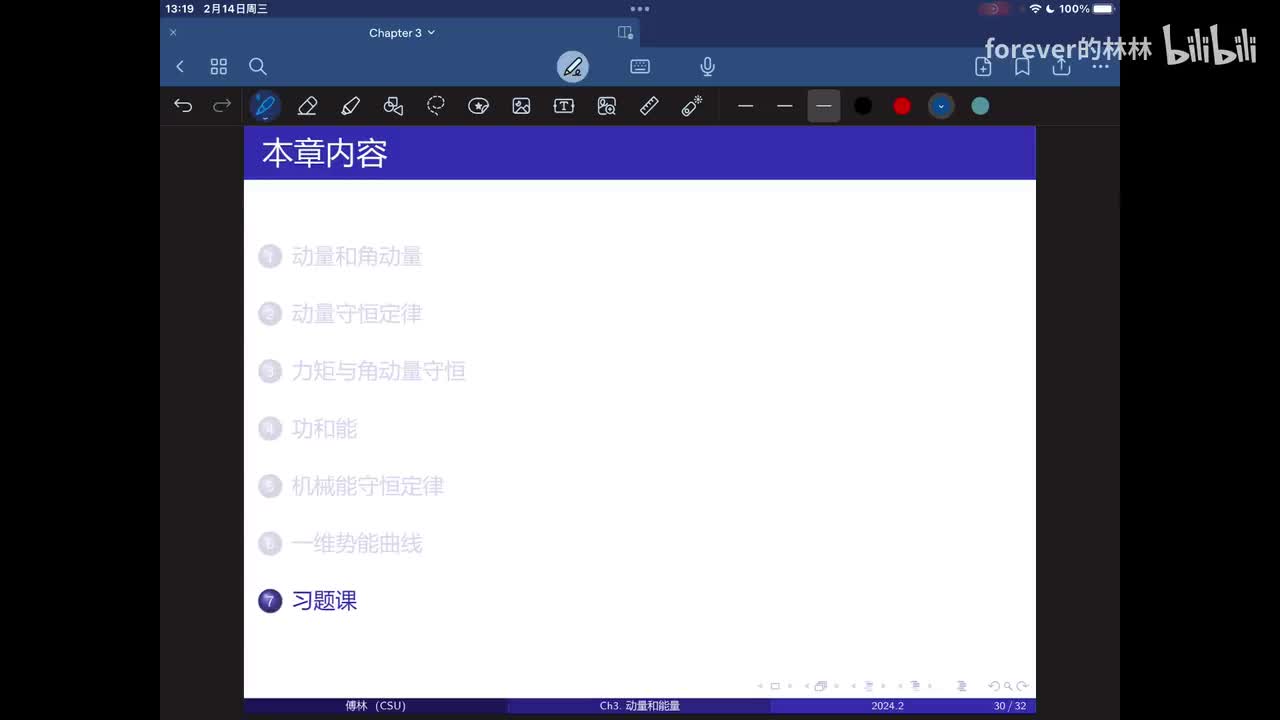The width and height of the screenshot is (1280, 720).
Task: Open the Zoom window tool
Action: tap(607, 106)
